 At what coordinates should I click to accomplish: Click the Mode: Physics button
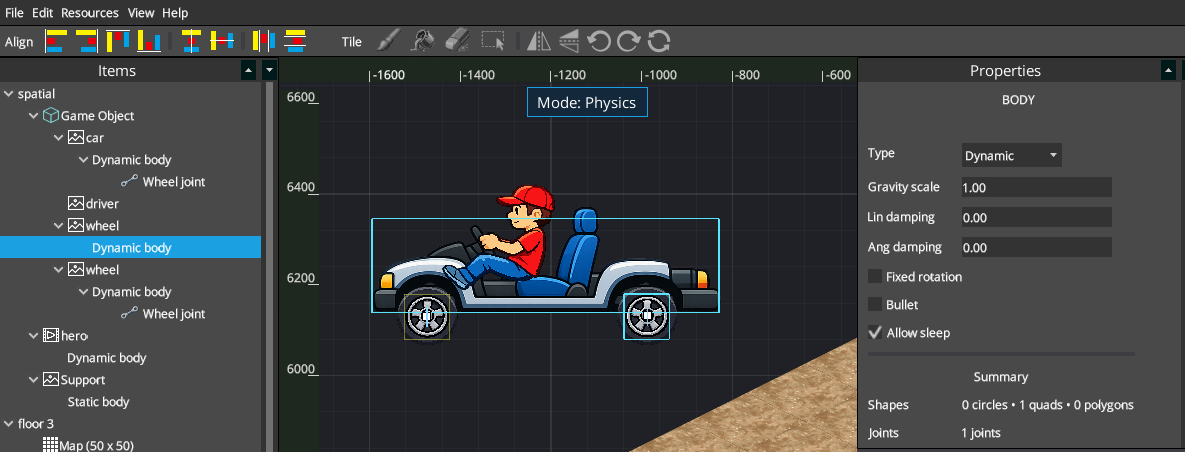coord(587,102)
